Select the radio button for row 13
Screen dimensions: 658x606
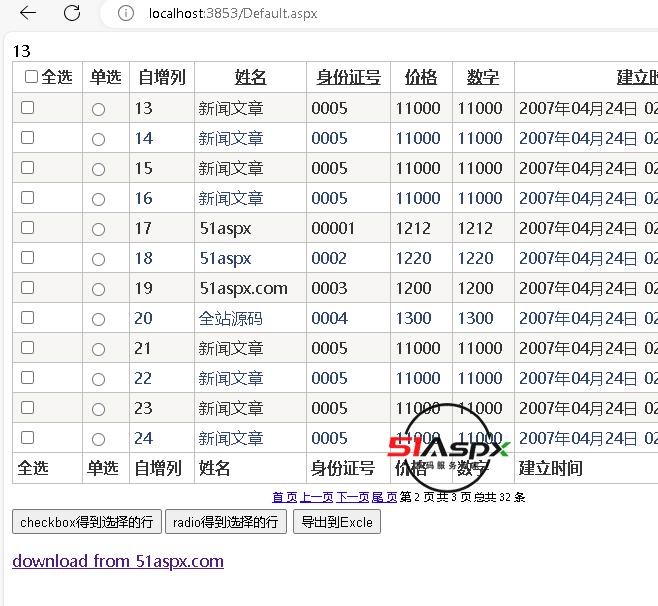(x=98, y=110)
